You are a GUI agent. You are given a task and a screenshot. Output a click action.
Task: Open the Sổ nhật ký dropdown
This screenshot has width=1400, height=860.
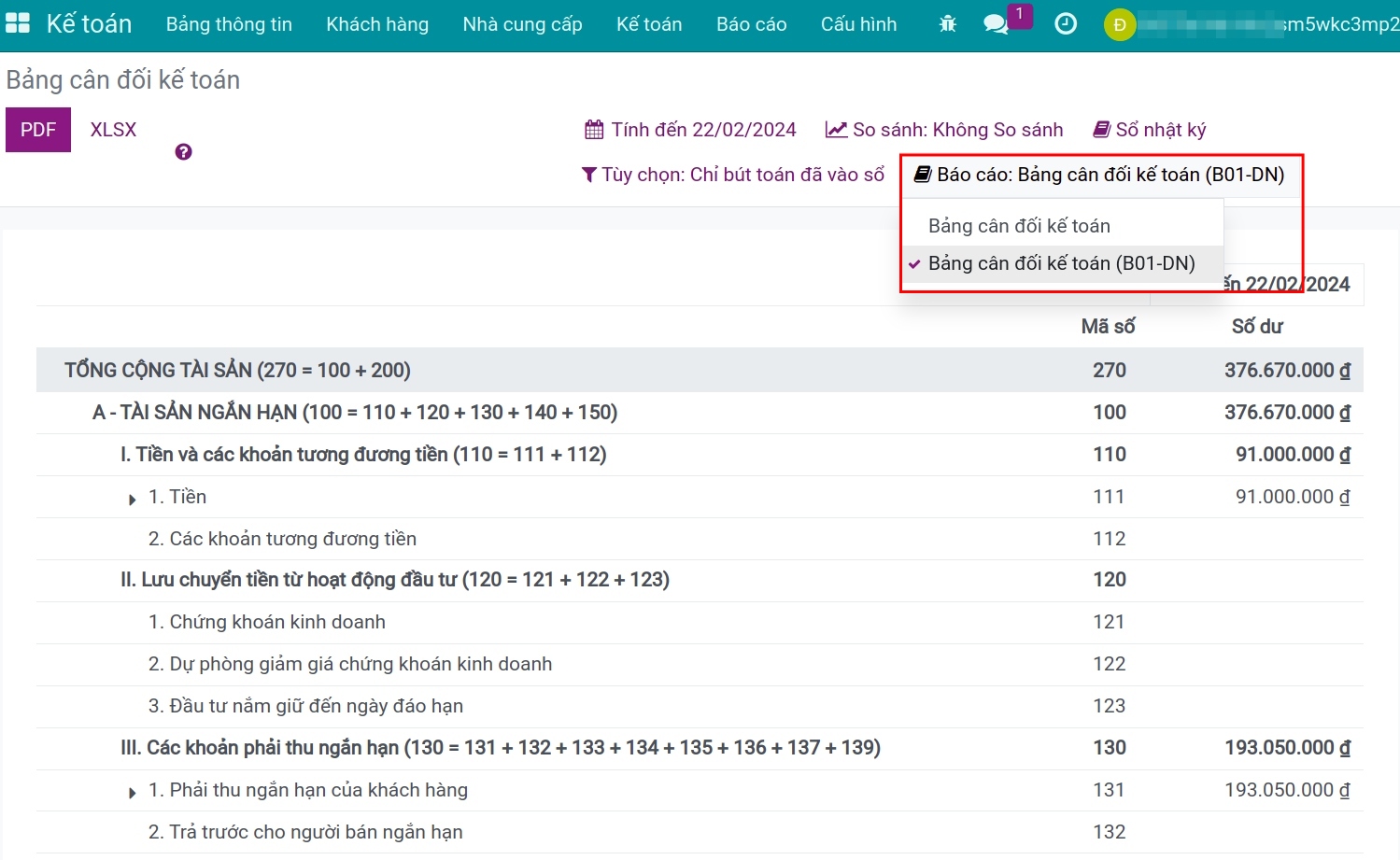(1150, 130)
